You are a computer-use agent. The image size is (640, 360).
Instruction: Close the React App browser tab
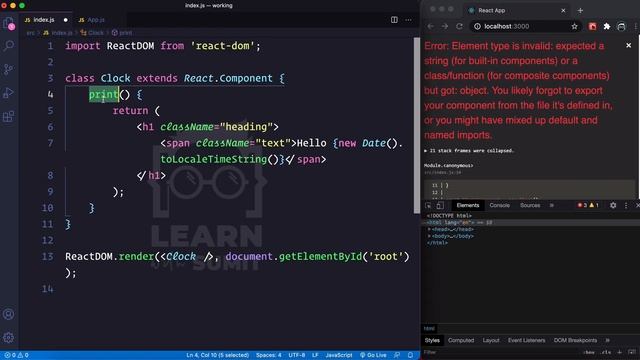[563, 10]
